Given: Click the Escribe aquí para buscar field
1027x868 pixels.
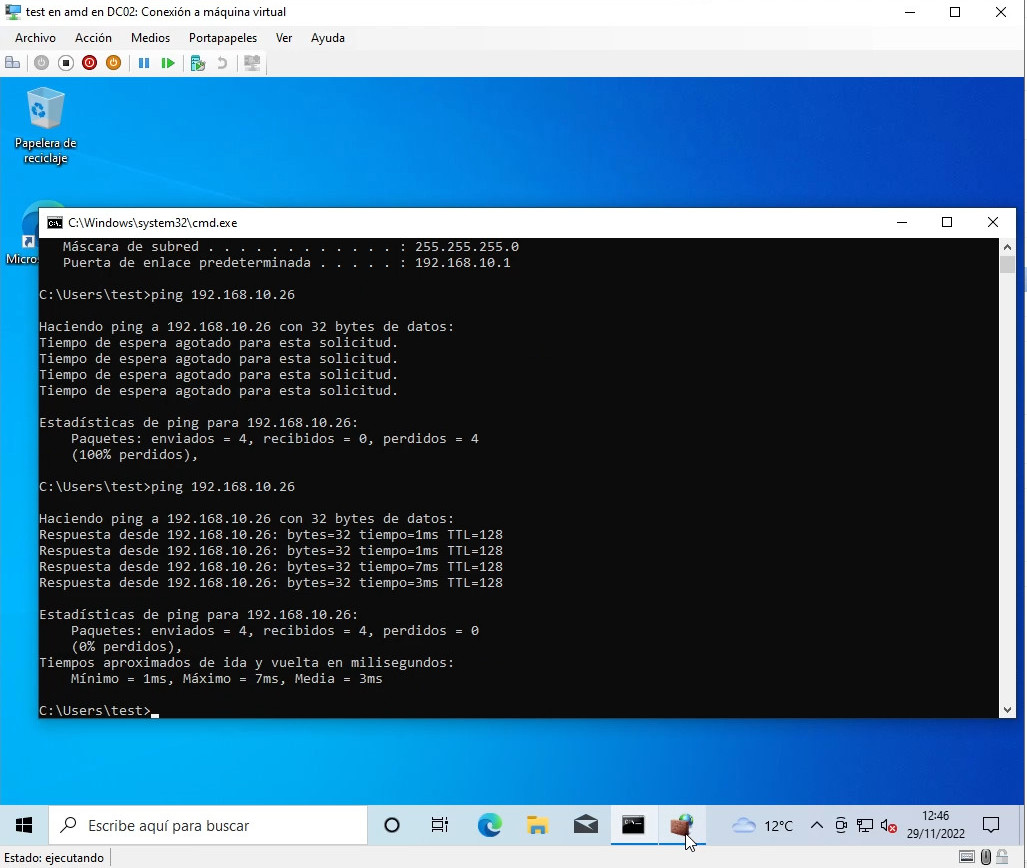Looking at the screenshot, I should [208, 825].
